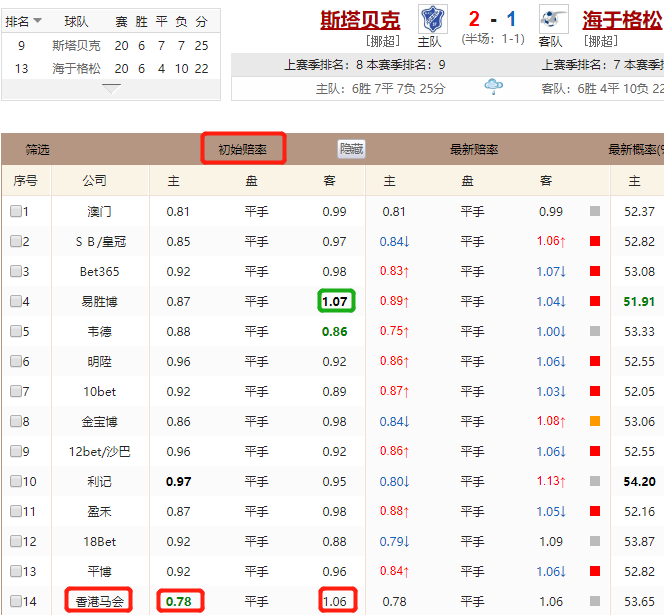The height and width of the screenshot is (615, 664).
Task: Click the red indicator square in S B/皇冠 row
Action: (595, 241)
